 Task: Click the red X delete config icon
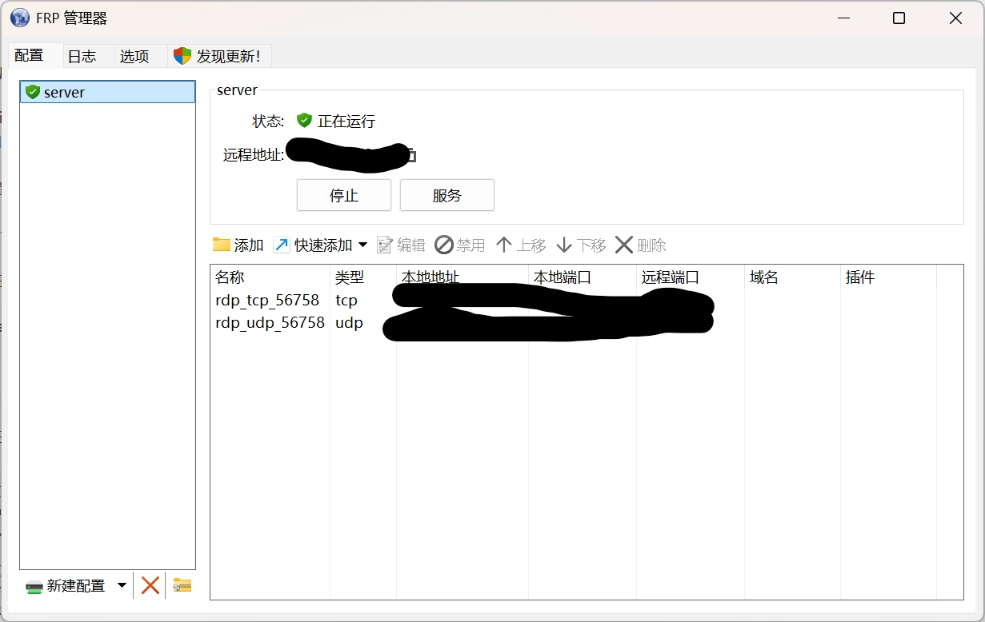click(x=150, y=585)
